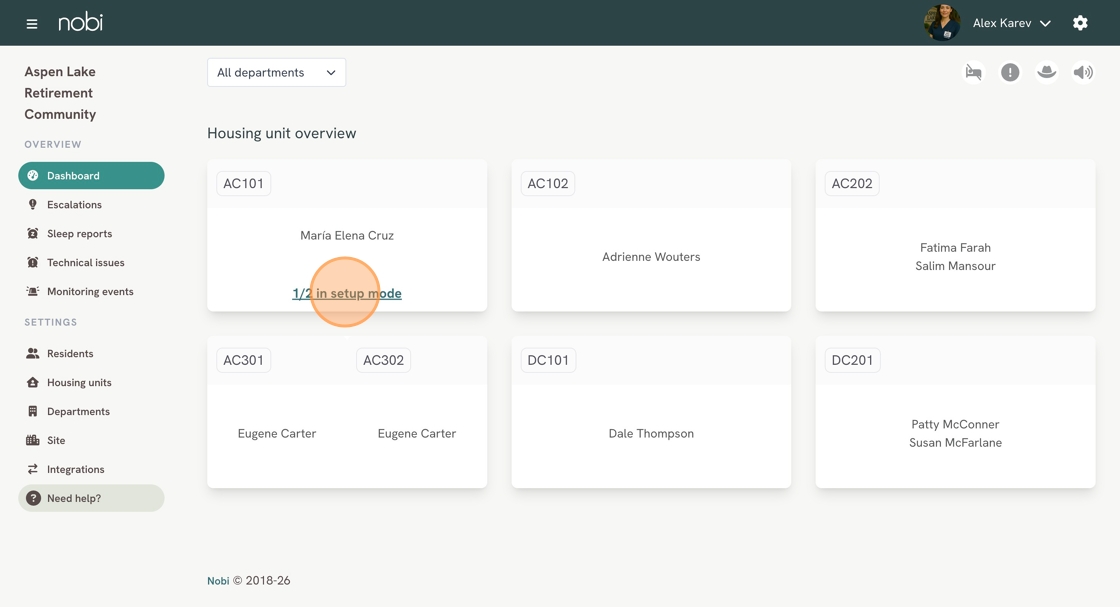The image size is (1120, 607).
Task: Go to Escalations in sidebar
Action: [x=74, y=205]
